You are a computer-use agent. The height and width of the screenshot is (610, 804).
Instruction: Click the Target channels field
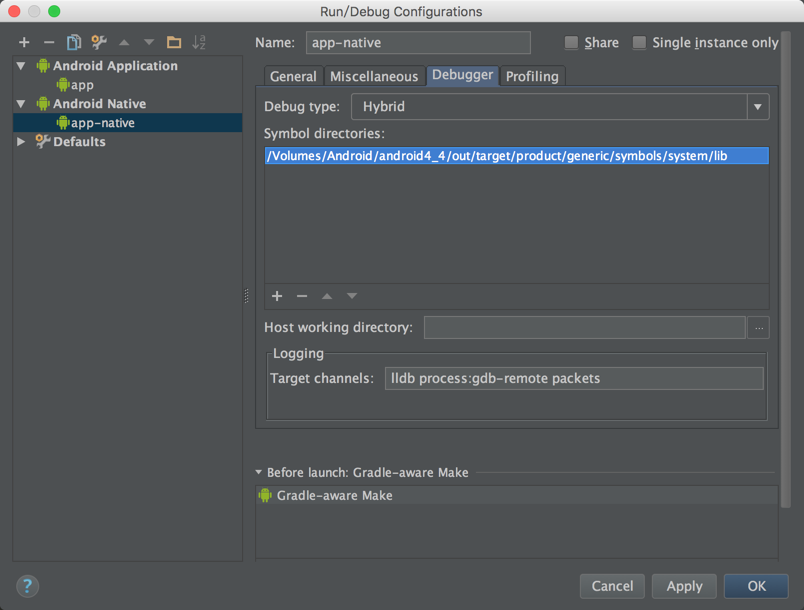point(574,378)
